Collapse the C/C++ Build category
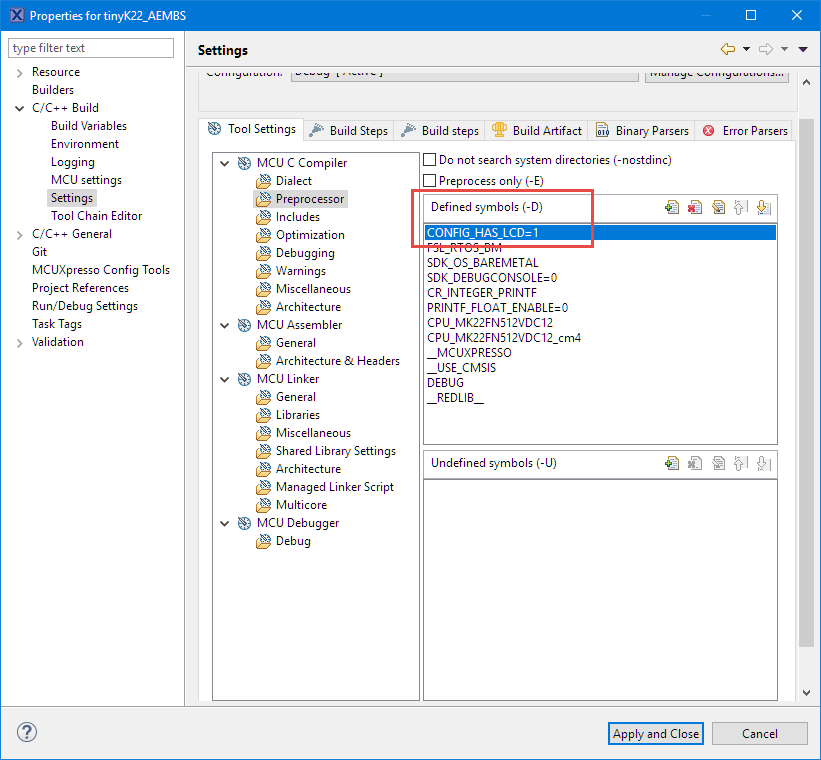 [19, 108]
